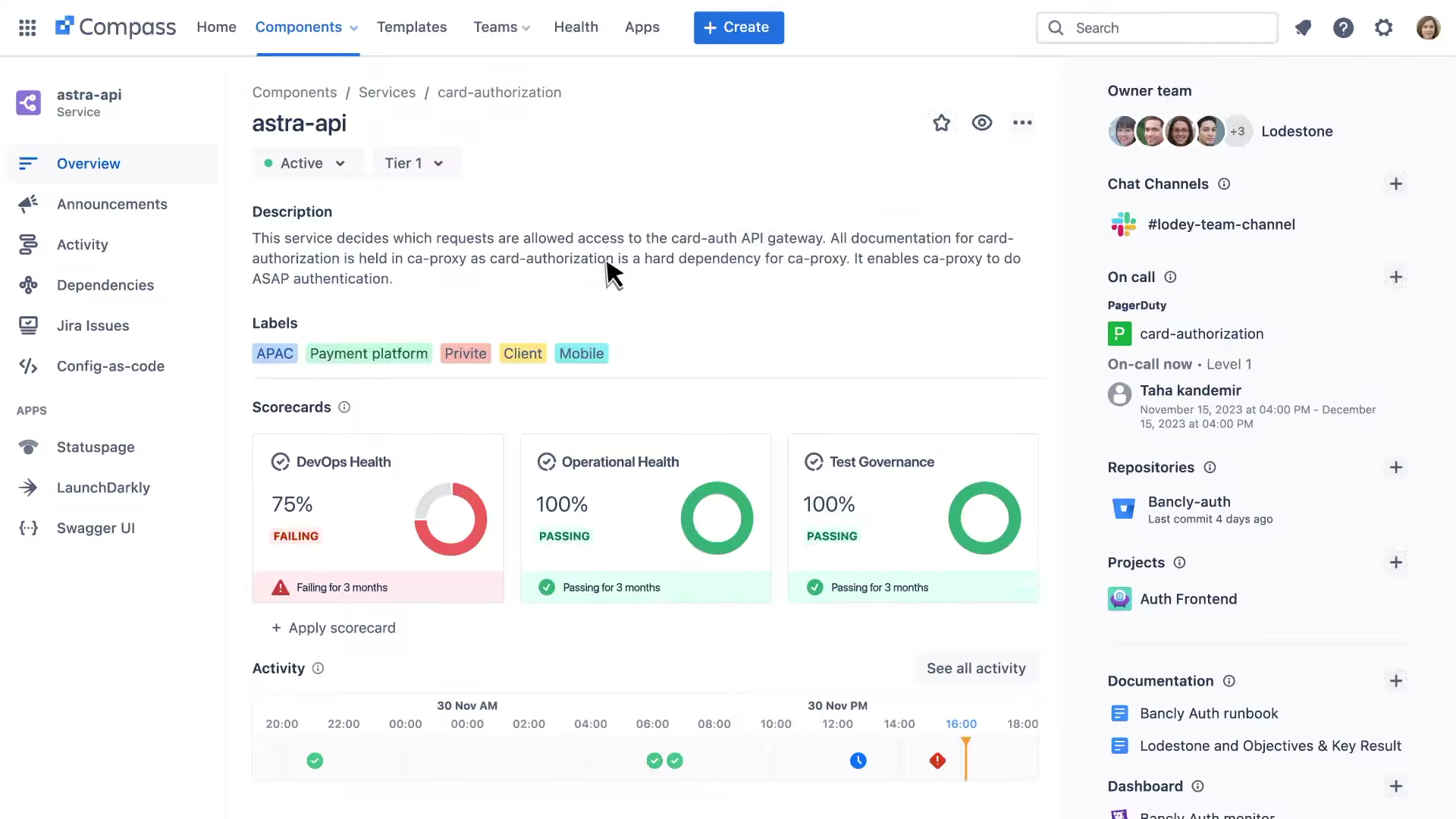The width and height of the screenshot is (1456, 819).
Task: Open notifications icon in top bar
Action: click(1303, 28)
